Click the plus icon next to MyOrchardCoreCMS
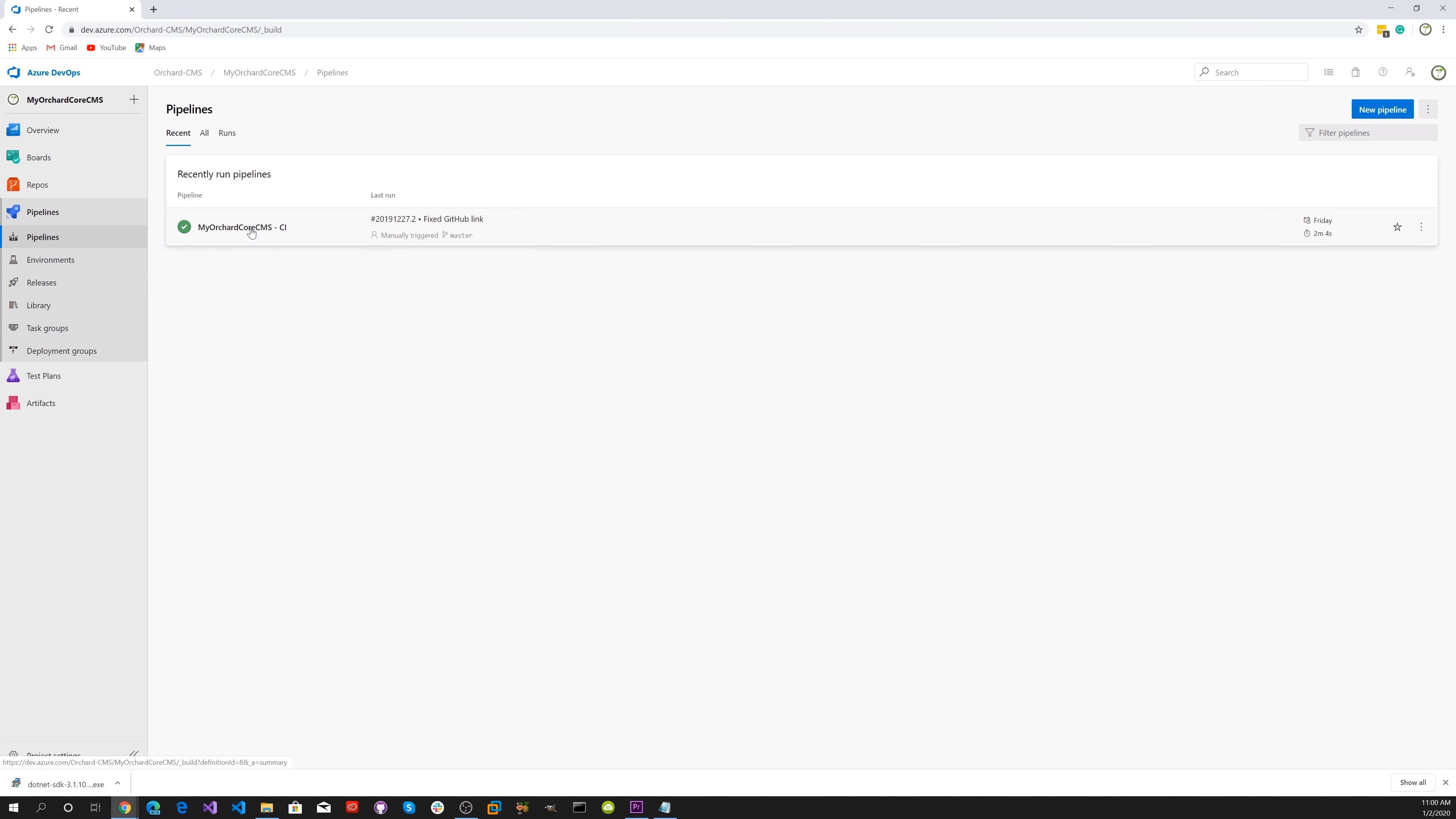The height and width of the screenshot is (819, 1456). [x=134, y=99]
